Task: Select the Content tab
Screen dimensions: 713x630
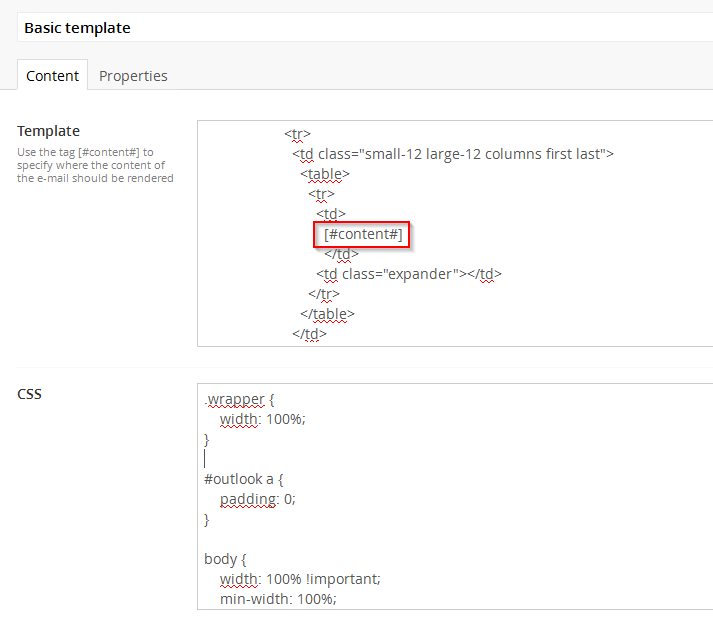Action: tap(53, 76)
